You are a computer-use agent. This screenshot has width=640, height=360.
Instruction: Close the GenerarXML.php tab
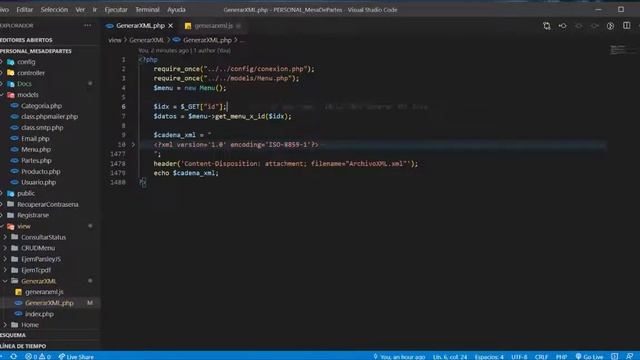pyautogui.click(x=171, y=26)
